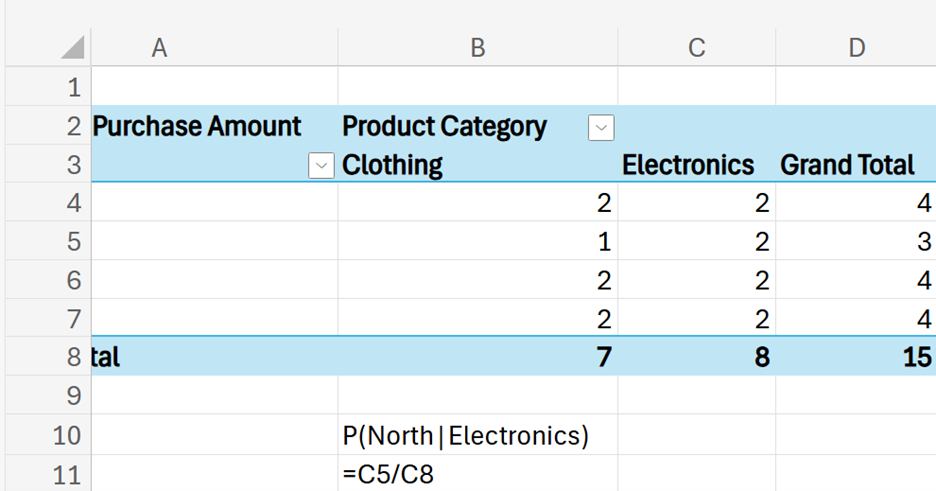Select the Electronics total cell showing 8
This screenshot has height=491, width=936.
696,357
